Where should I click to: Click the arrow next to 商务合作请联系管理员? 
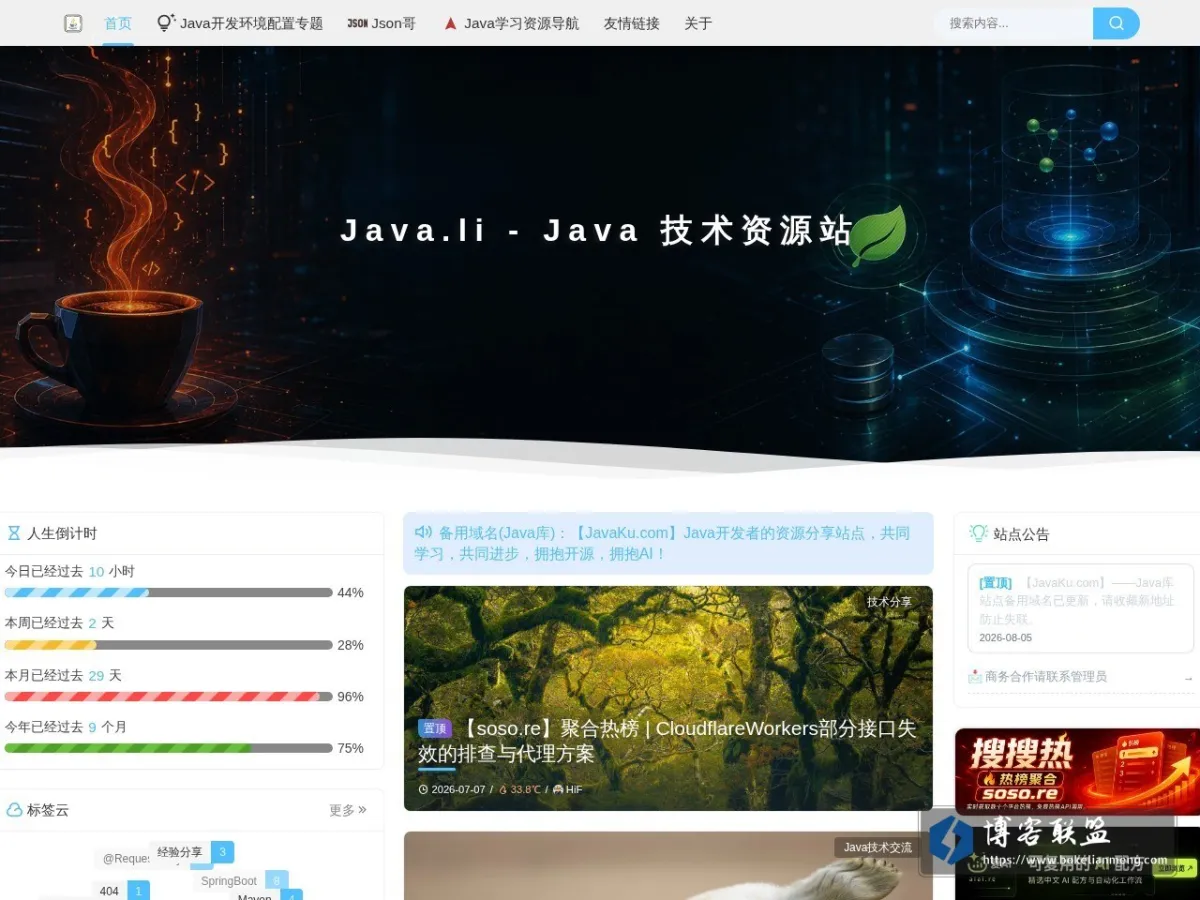click(1188, 678)
